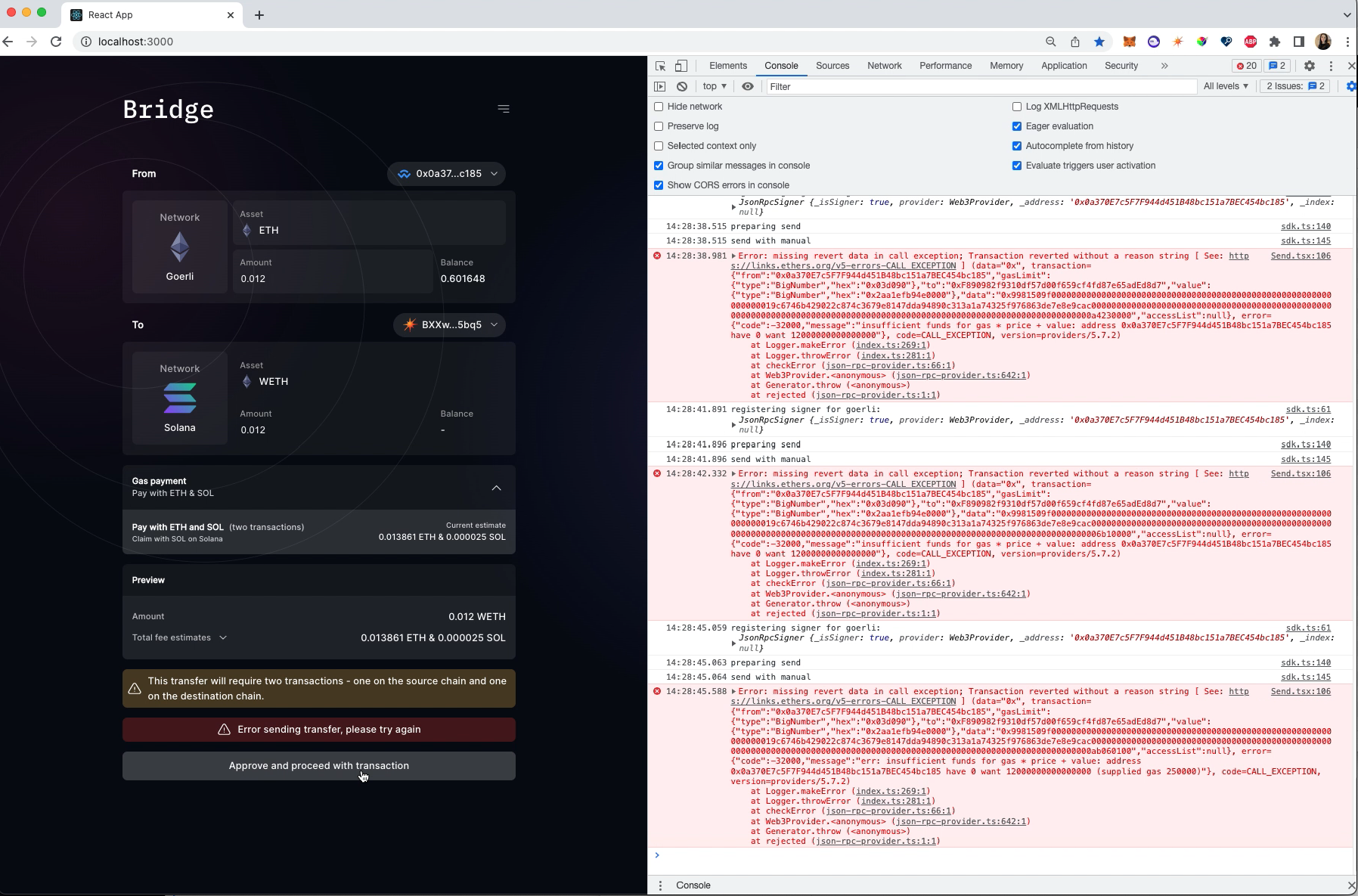Clear the console messages

(683, 86)
